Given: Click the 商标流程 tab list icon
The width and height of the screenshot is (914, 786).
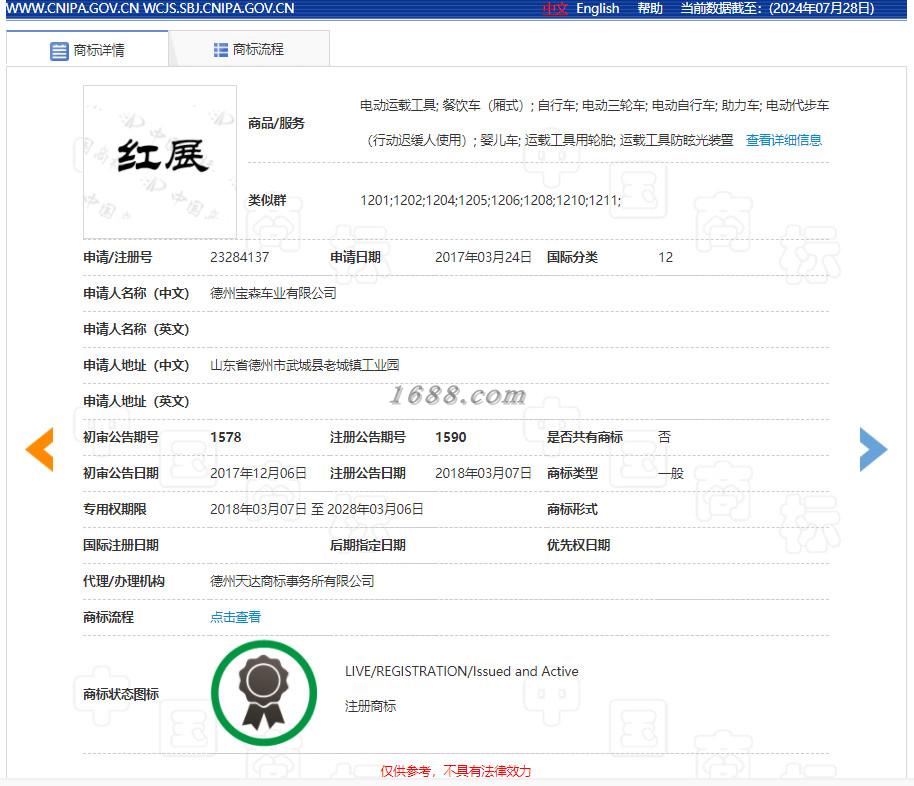Looking at the screenshot, I should [221, 50].
